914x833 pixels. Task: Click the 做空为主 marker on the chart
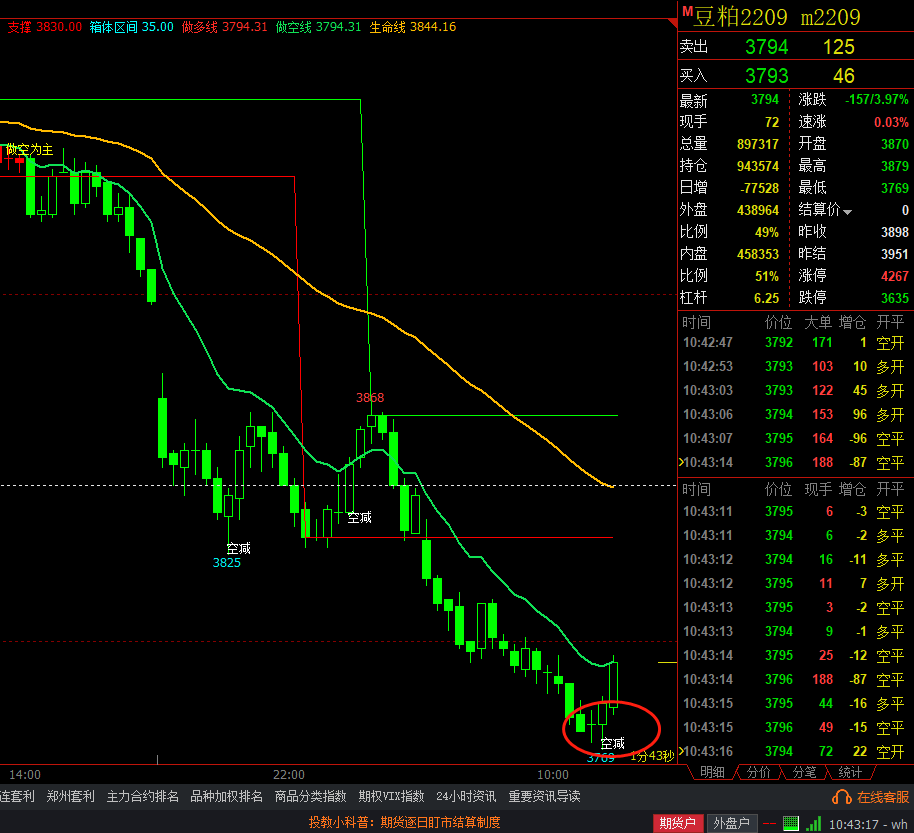coord(29,150)
